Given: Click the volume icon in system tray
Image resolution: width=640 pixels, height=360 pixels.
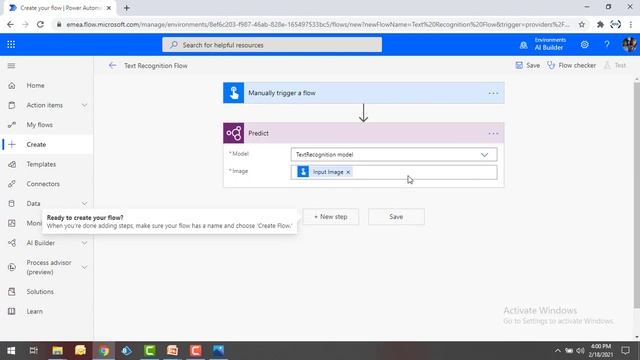Looking at the screenshot, I should (x=580, y=351).
